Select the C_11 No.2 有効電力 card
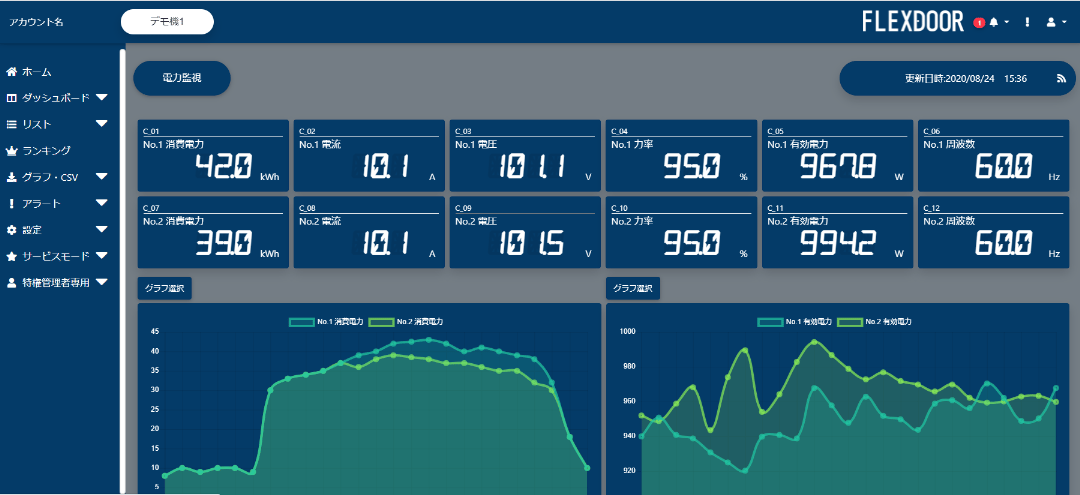The image size is (1080, 495). pyautogui.click(x=837, y=232)
